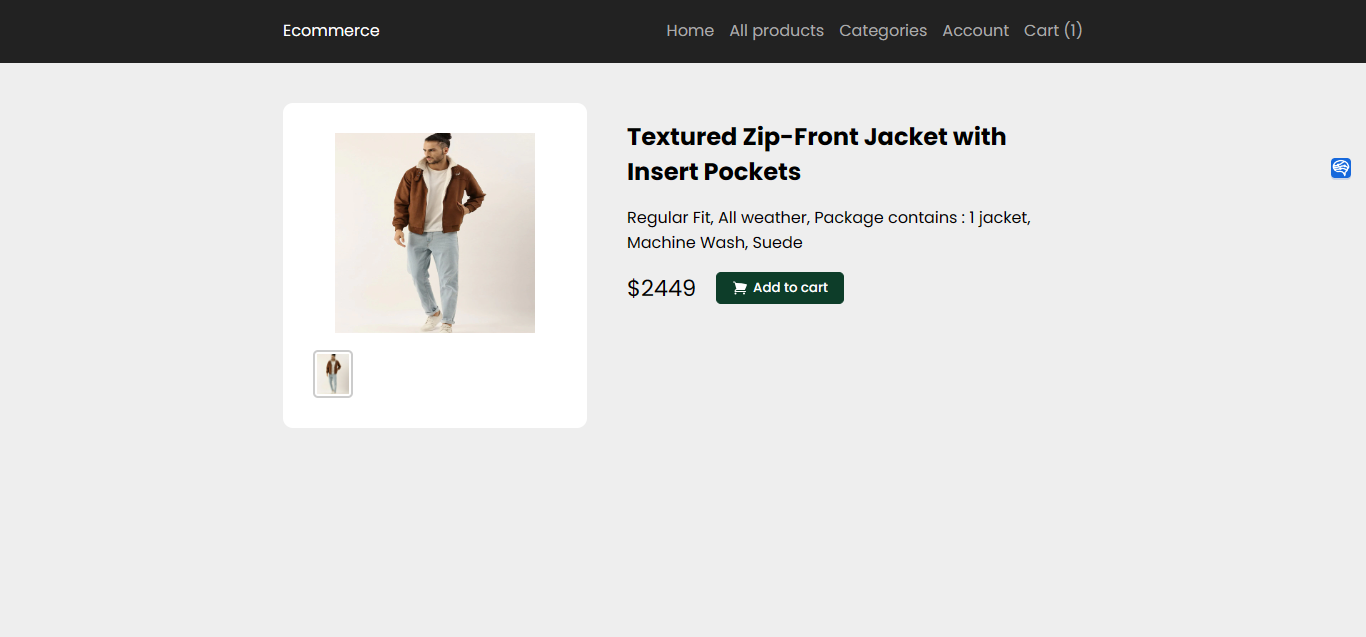Open Cart (1) from the navigation bar
1366x637 pixels.
coord(1052,30)
